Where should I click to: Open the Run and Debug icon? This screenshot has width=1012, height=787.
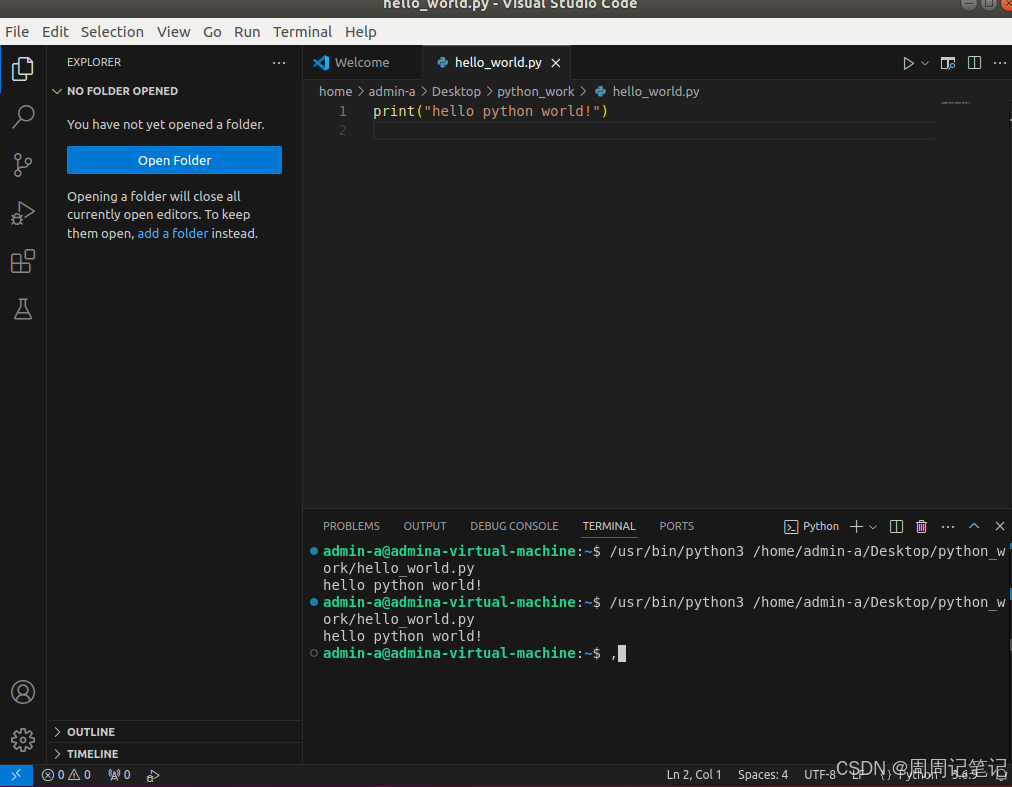coord(22,213)
